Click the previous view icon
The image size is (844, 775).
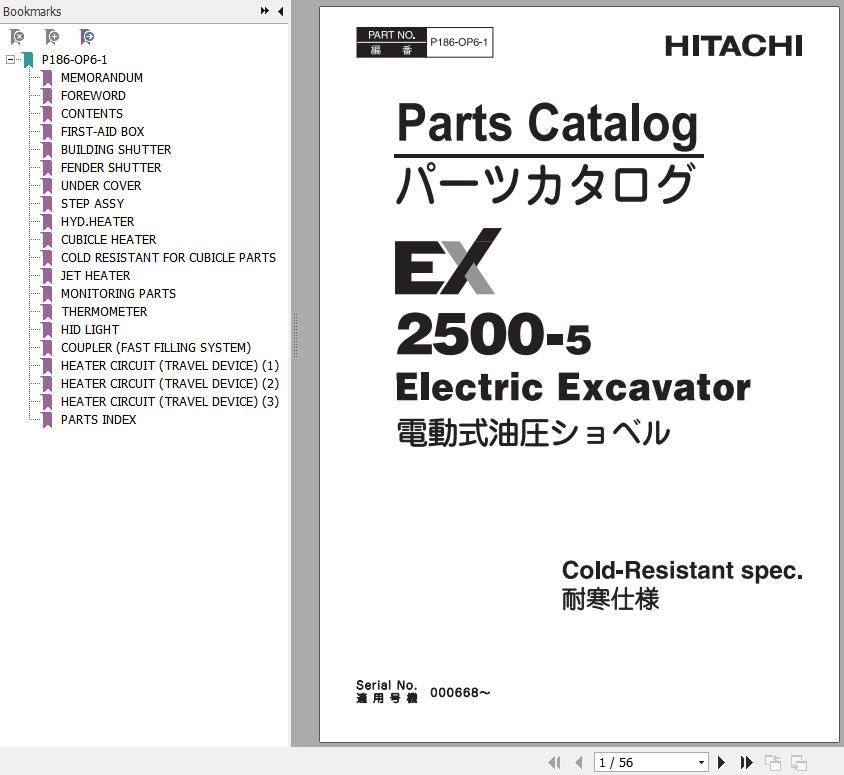tap(773, 763)
